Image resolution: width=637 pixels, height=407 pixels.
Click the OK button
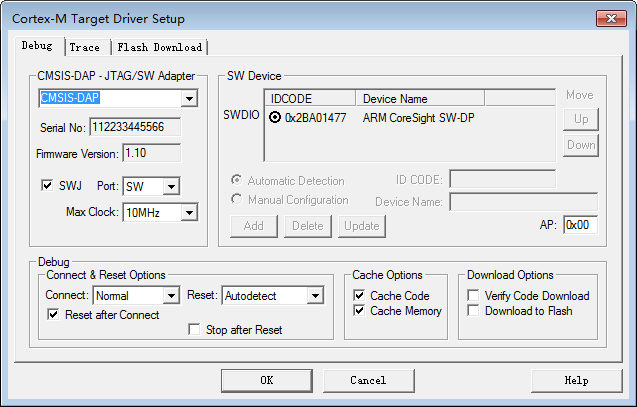tap(267, 381)
